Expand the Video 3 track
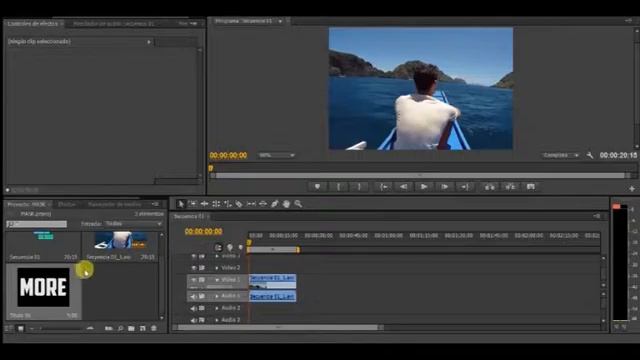This screenshot has height=360, width=640. tap(217, 256)
